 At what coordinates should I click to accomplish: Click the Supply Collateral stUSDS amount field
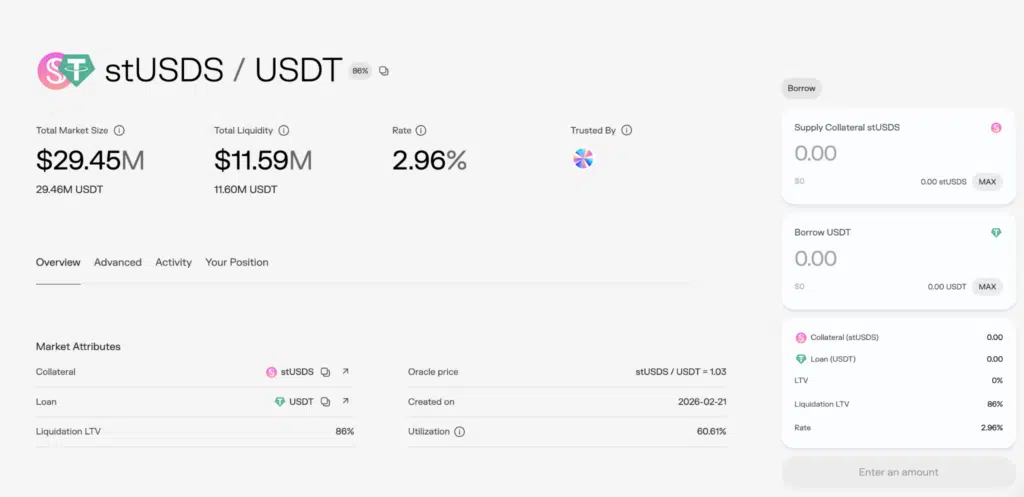pyautogui.click(x=870, y=154)
